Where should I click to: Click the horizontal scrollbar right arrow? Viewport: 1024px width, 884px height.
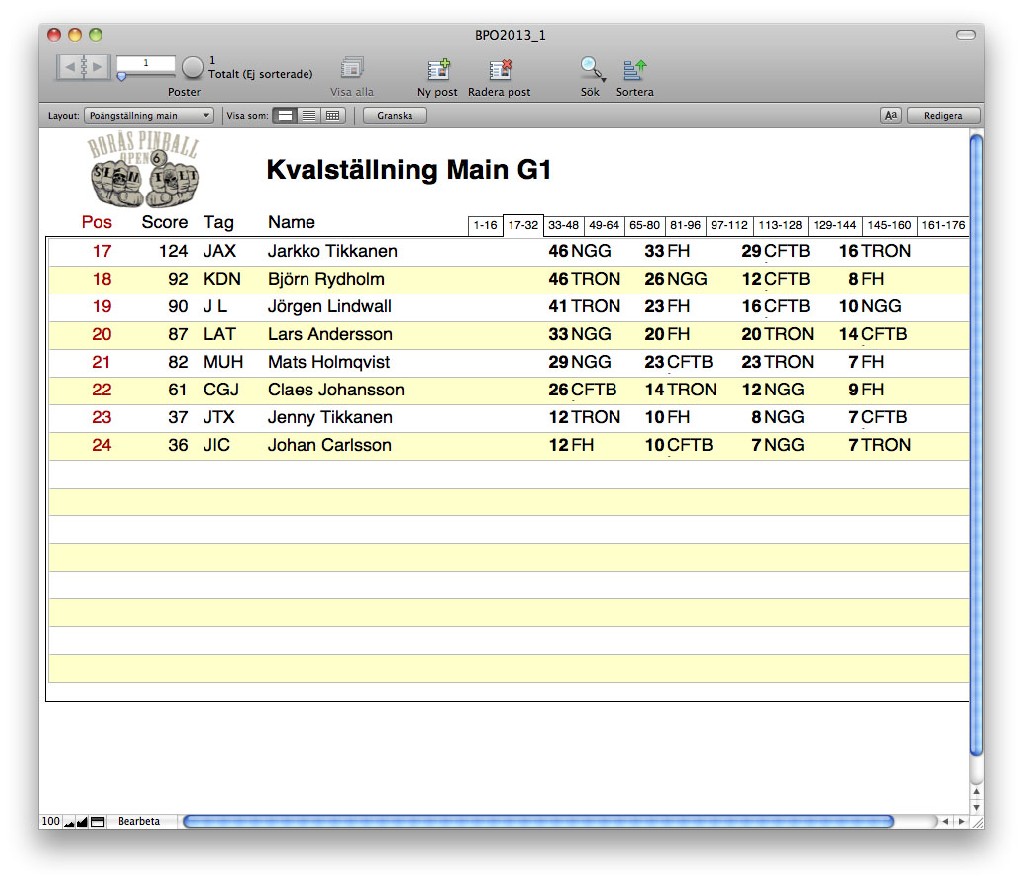(x=961, y=821)
